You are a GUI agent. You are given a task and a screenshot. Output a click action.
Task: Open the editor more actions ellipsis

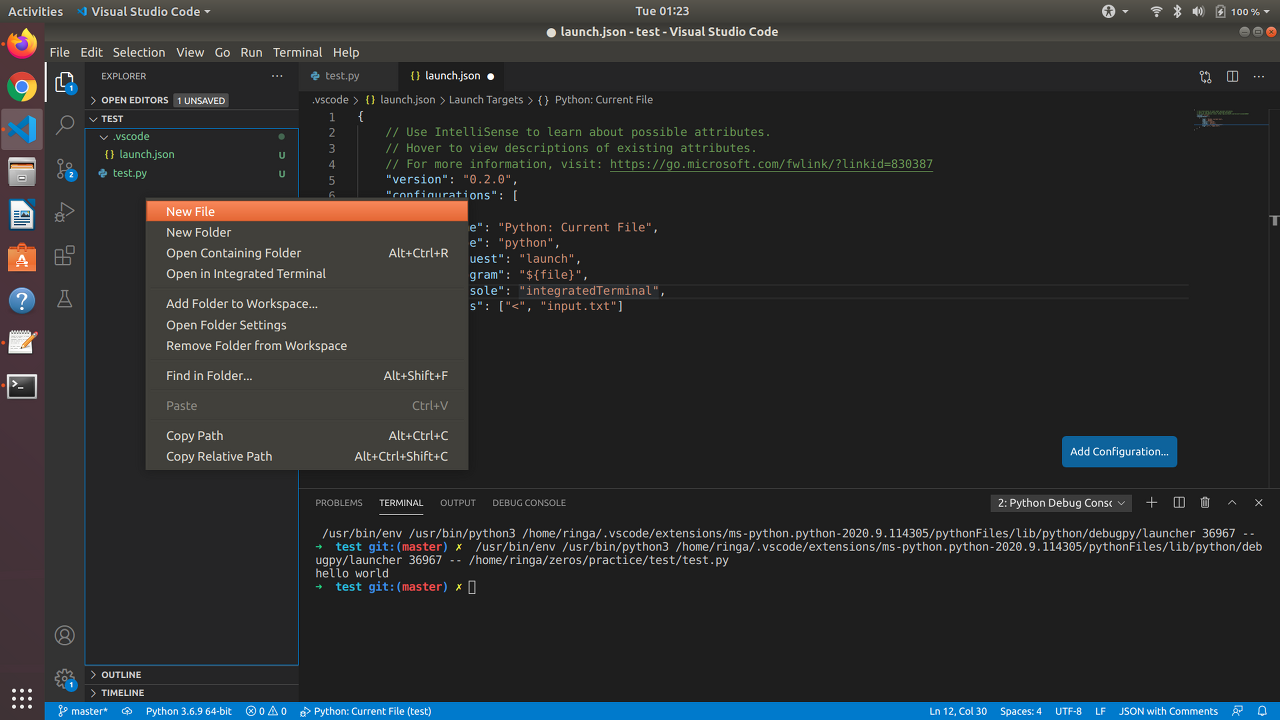pos(1258,76)
